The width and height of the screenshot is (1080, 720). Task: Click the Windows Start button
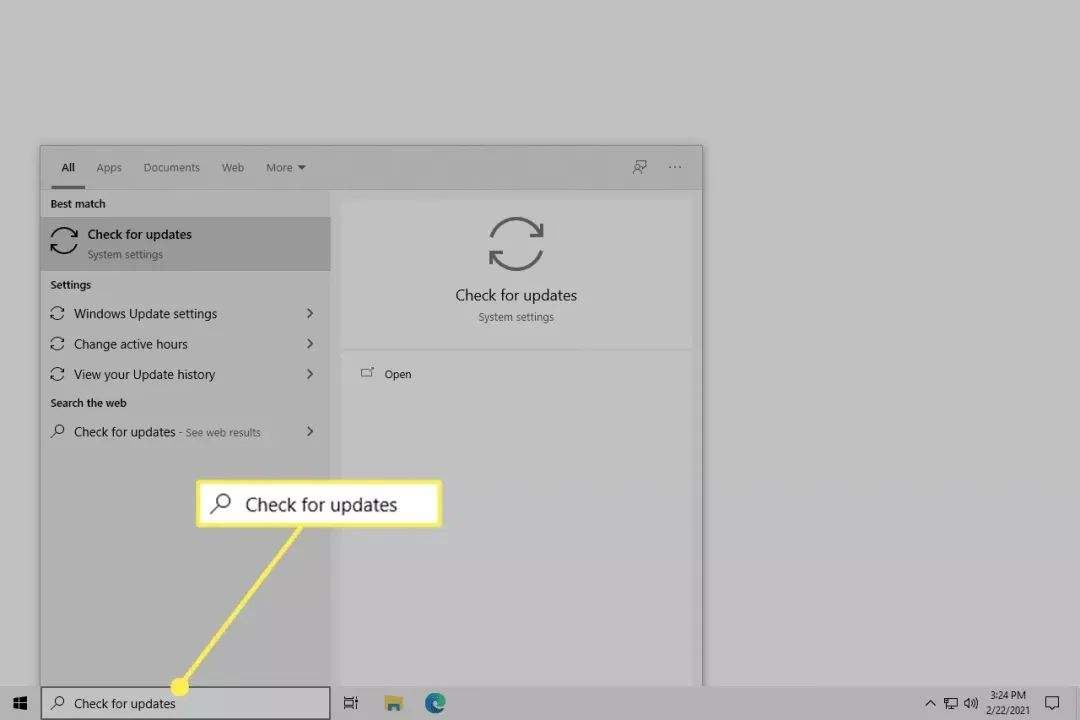pos(19,703)
